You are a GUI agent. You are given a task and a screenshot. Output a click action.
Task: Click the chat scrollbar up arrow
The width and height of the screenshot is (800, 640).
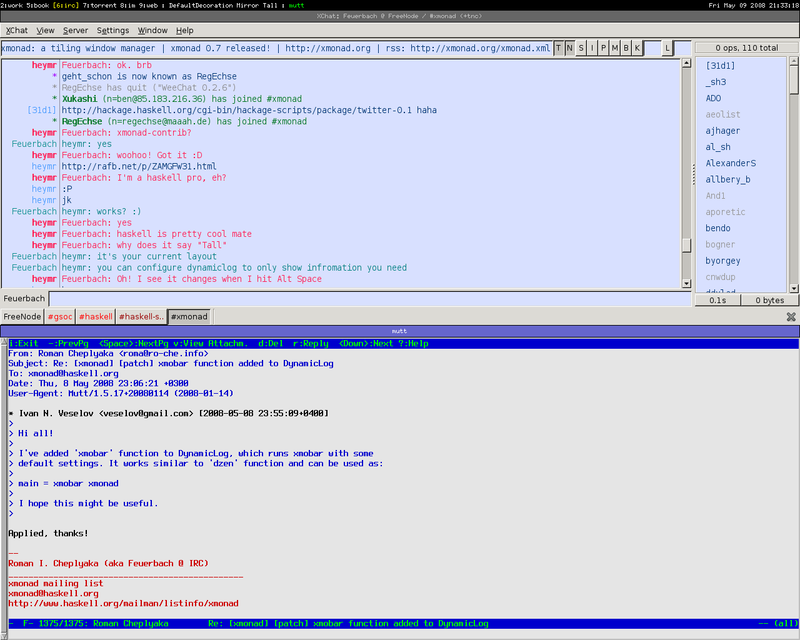click(x=686, y=63)
